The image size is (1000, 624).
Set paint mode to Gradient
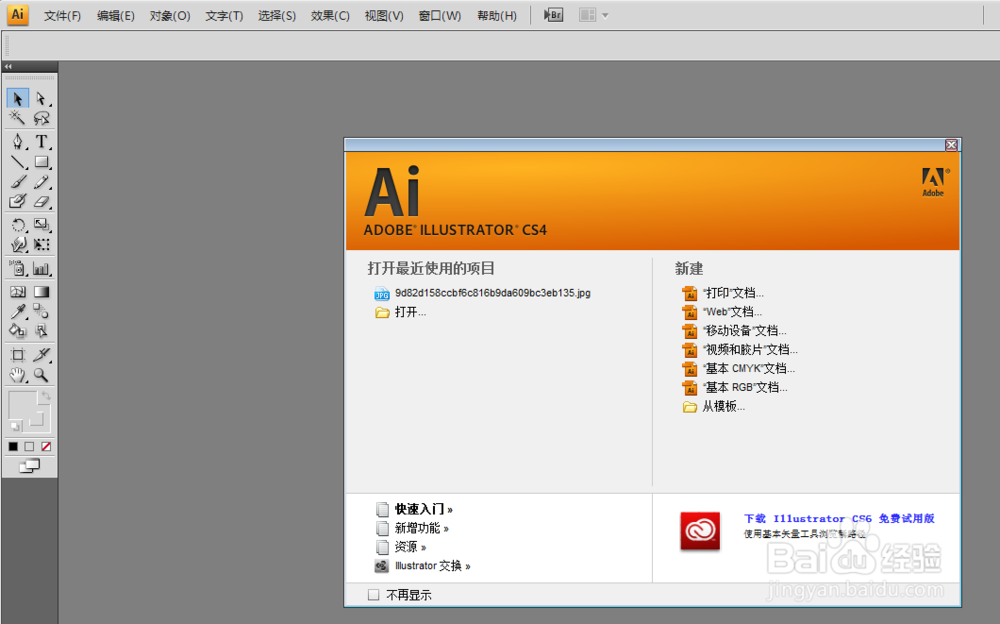click(x=29, y=447)
